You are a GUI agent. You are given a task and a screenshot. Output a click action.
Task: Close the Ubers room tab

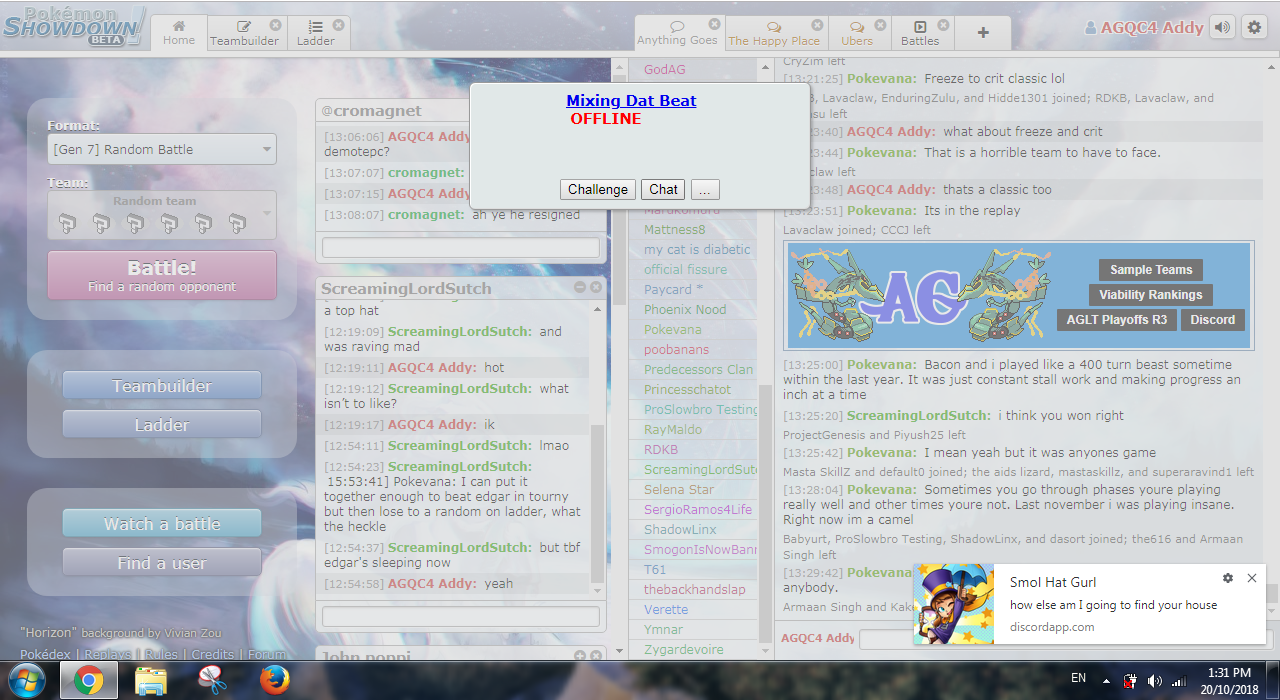click(880, 25)
